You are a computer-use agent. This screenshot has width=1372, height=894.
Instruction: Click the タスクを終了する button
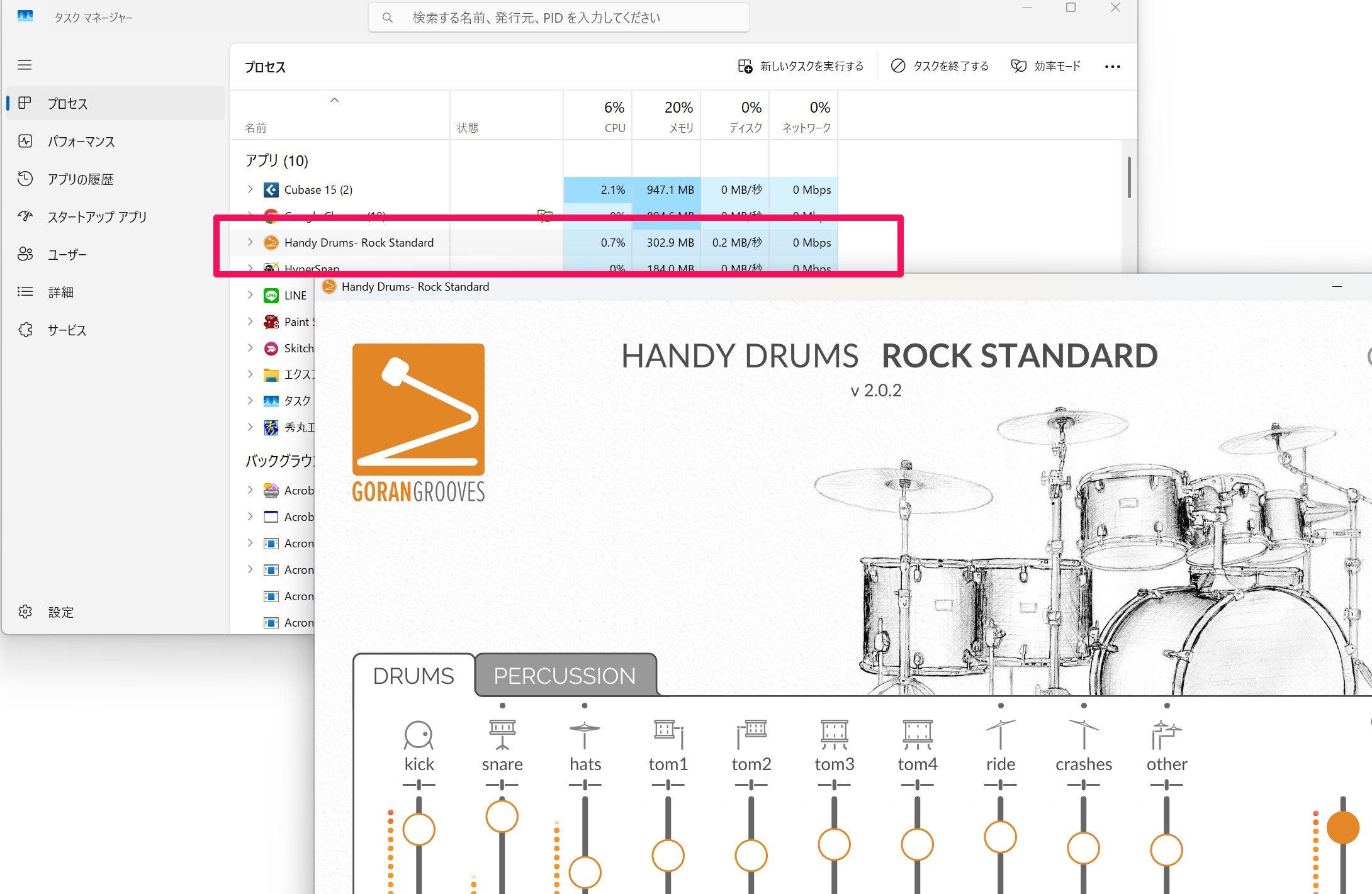tap(940, 66)
